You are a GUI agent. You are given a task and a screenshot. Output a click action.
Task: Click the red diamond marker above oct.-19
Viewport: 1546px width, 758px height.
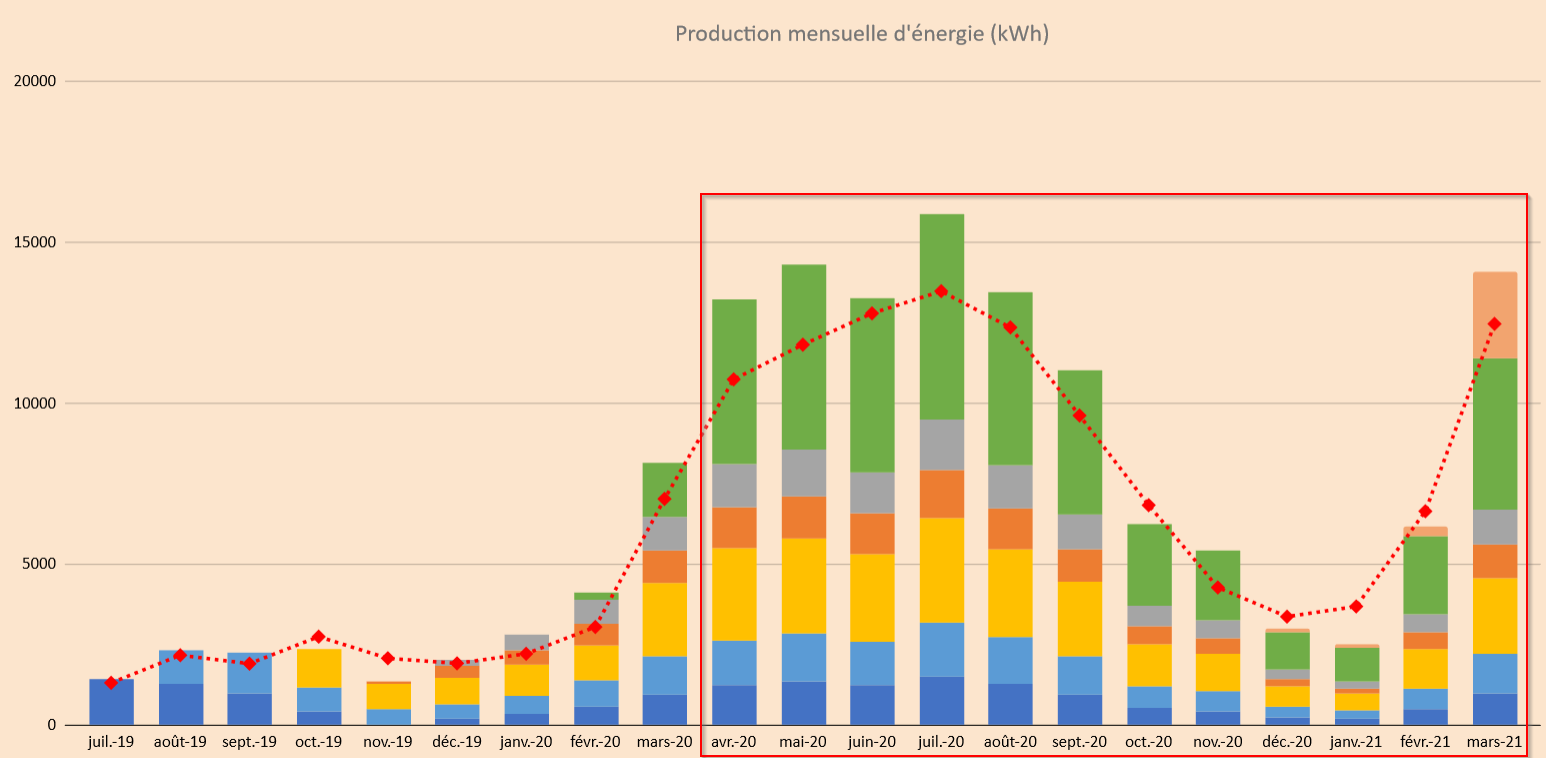319,636
